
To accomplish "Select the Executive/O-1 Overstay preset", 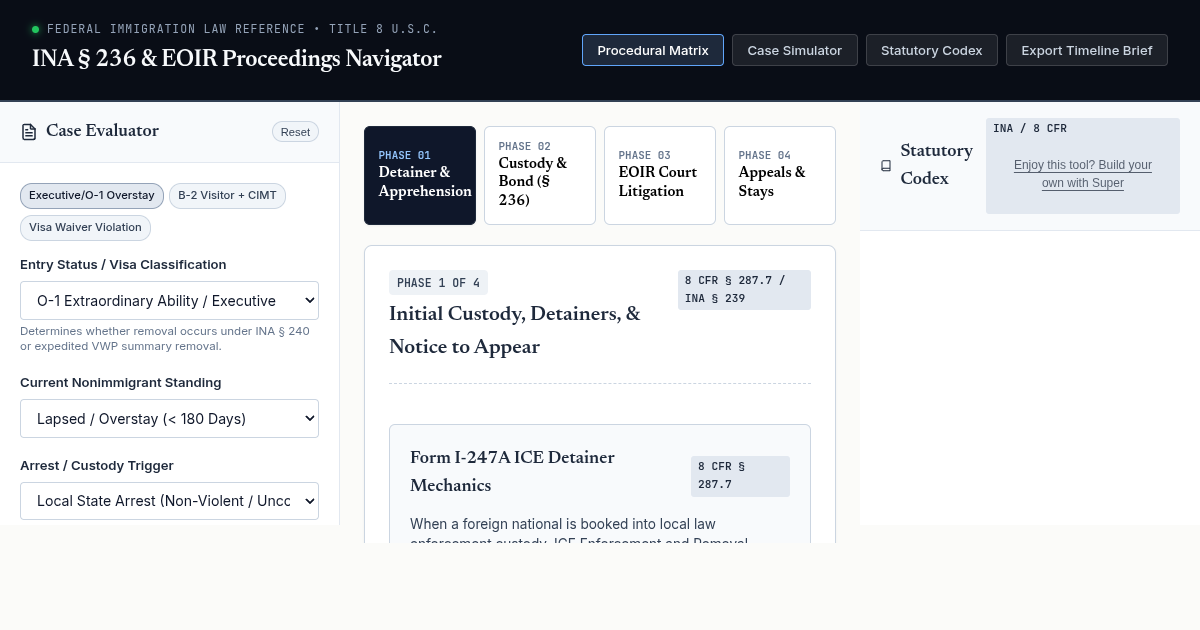I will pyautogui.click(x=92, y=196).
